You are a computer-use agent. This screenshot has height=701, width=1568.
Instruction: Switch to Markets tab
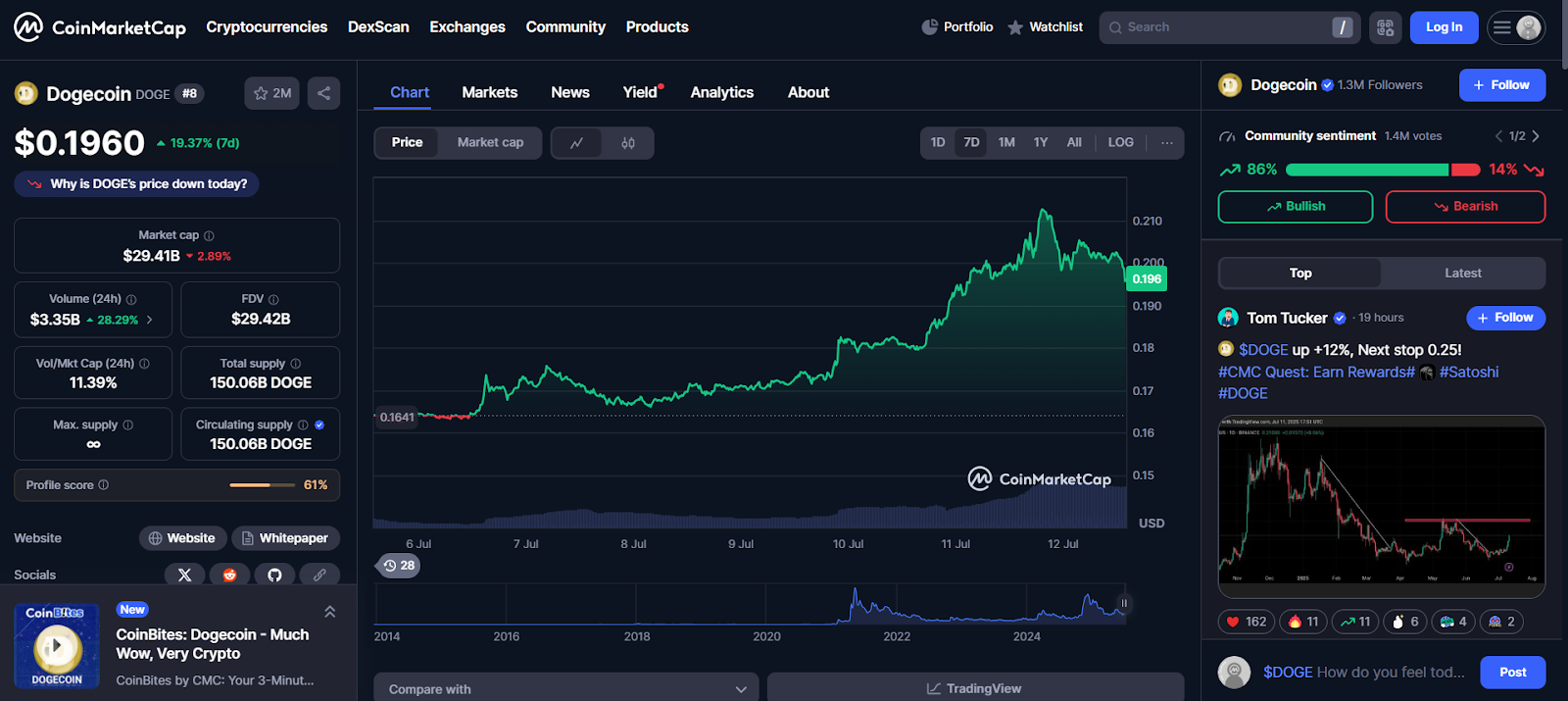pos(490,92)
